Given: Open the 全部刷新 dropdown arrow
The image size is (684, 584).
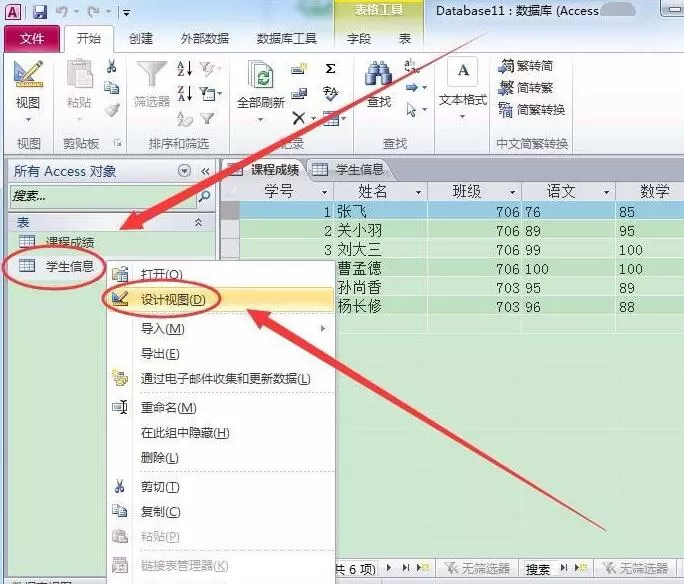Looking at the screenshot, I should [260, 120].
